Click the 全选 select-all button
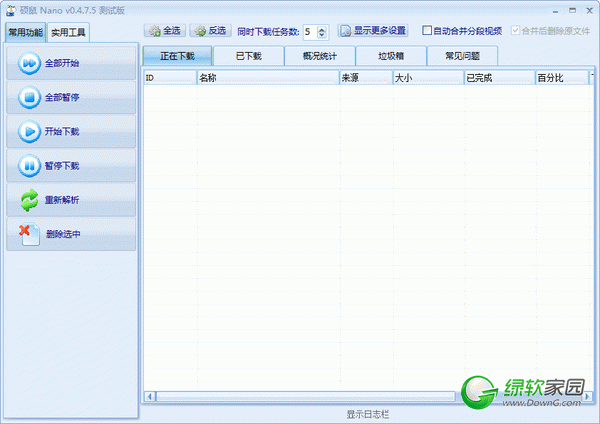 pyautogui.click(x=165, y=31)
